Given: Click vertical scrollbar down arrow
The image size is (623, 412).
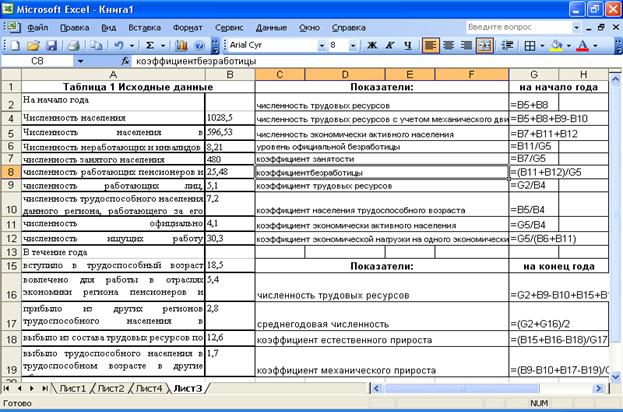Looking at the screenshot, I should 615,376.
